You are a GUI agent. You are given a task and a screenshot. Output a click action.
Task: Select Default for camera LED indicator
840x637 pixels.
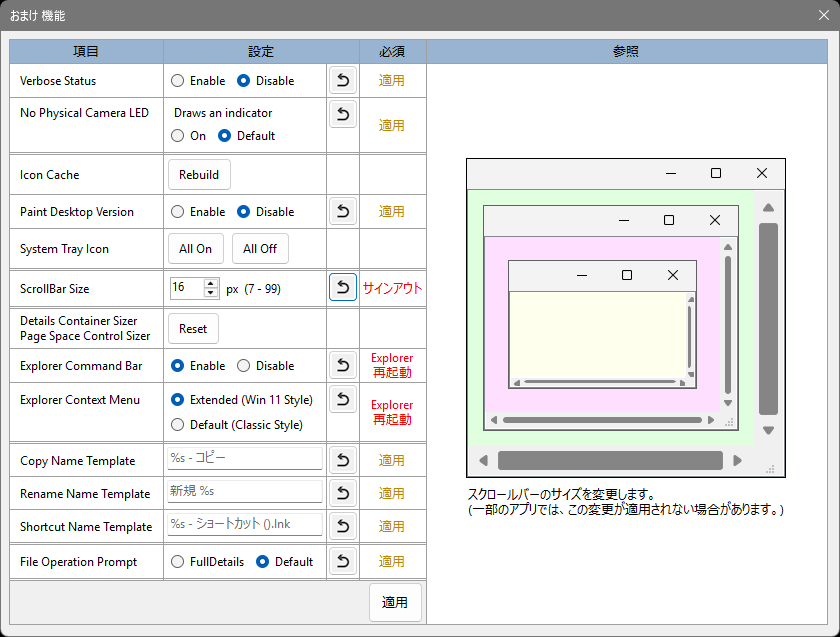224,136
